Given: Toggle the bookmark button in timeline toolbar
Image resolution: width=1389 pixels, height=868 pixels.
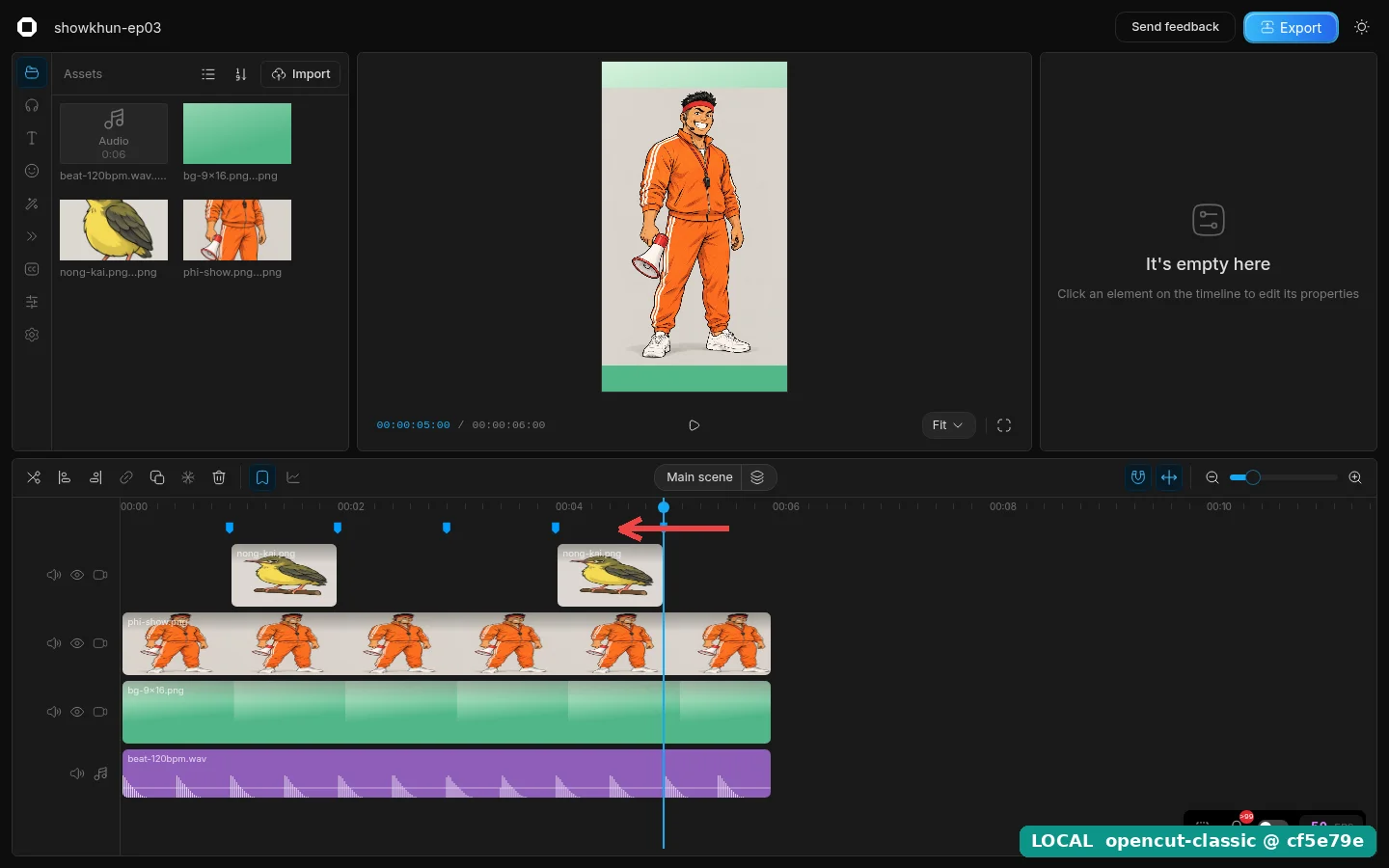Looking at the screenshot, I should click(x=262, y=477).
